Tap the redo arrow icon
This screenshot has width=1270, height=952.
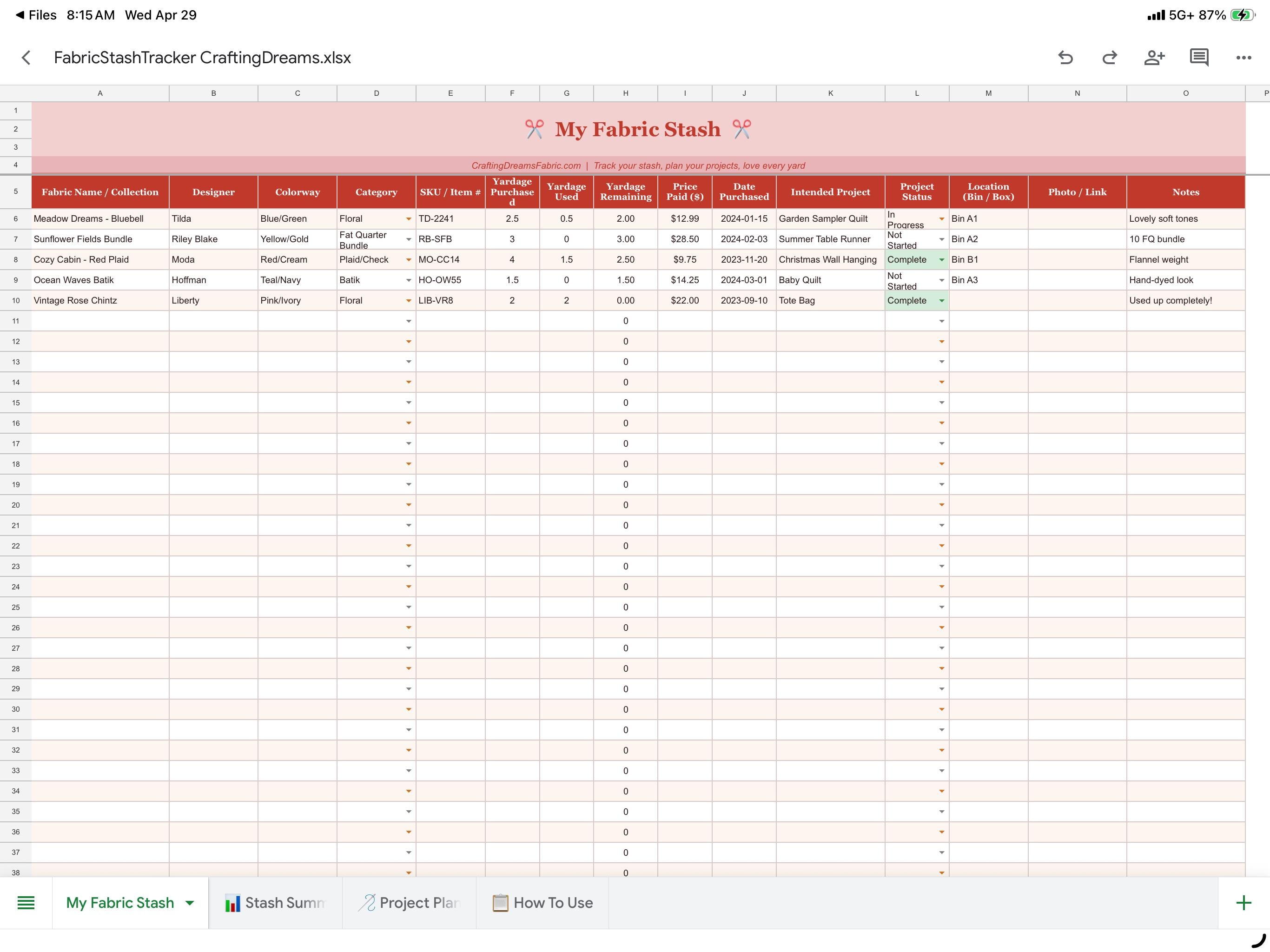point(1110,58)
